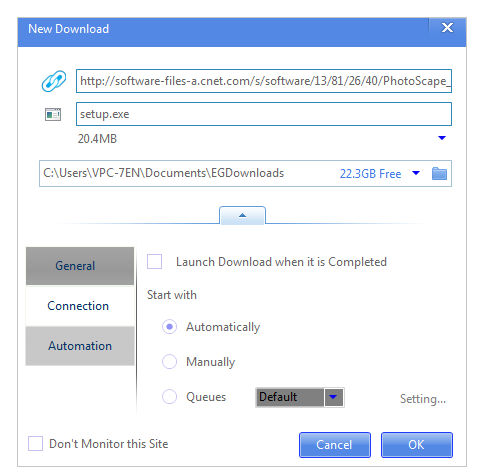Viewport: 484px width, 473px height.
Task: Confirm download with OK button
Action: (x=417, y=445)
